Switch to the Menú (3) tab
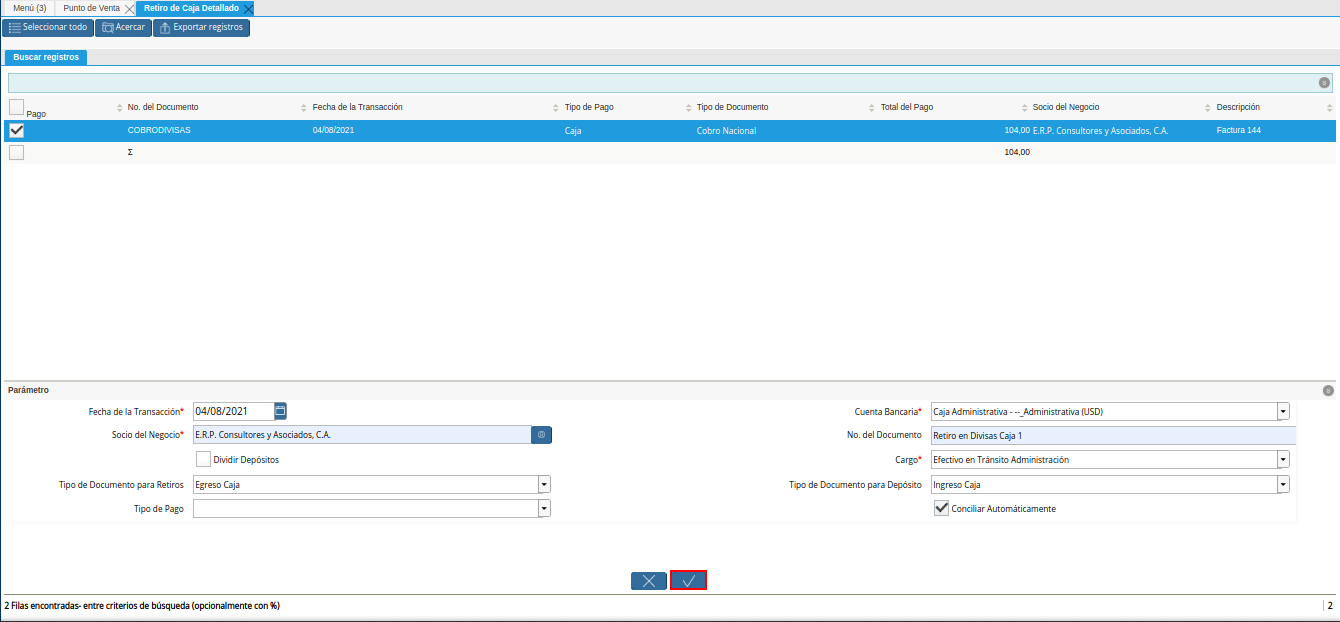The height and width of the screenshot is (622, 1340). tap(29, 8)
